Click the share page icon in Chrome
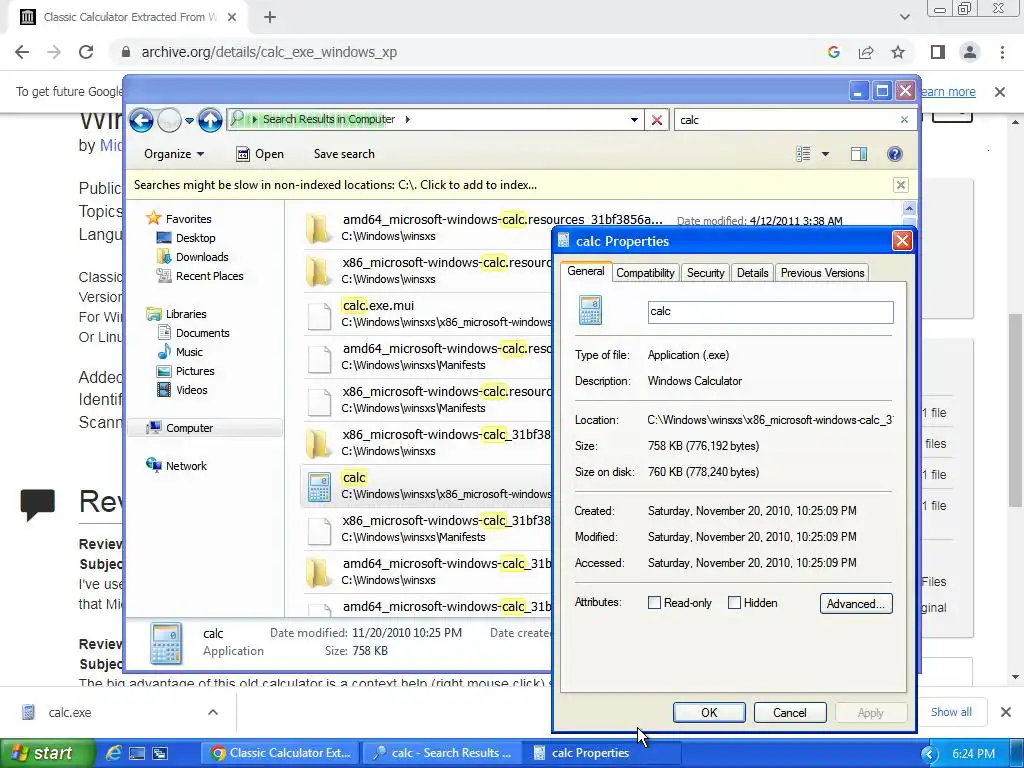Screen dimensions: 1024x768 coord(866,52)
